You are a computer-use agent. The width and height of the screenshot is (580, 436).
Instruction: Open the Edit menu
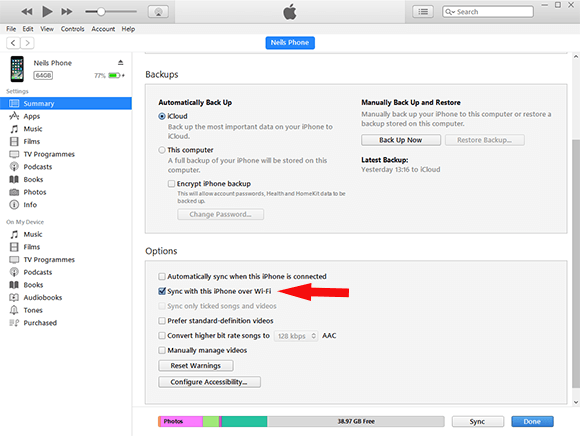point(28,29)
